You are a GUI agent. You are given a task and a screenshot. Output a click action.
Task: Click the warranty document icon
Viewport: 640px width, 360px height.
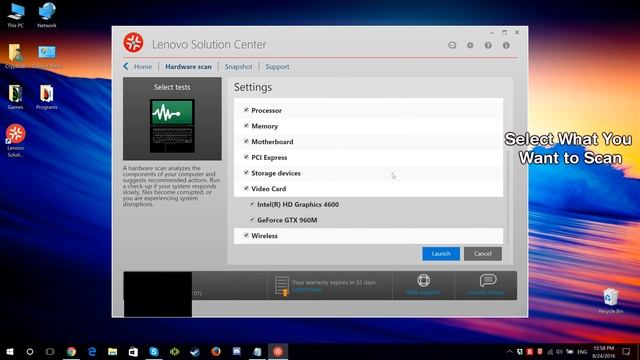(x=282, y=285)
